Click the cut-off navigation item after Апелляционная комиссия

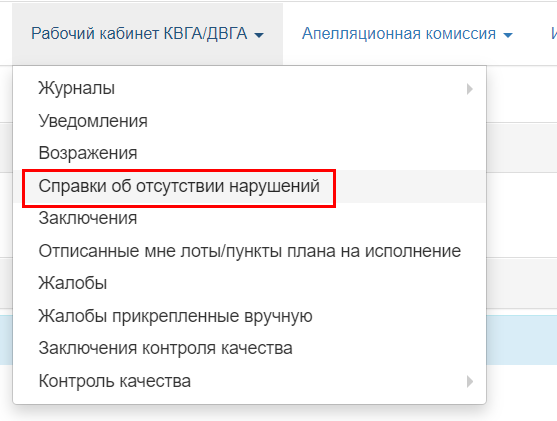pyautogui.click(x=553, y=34)
